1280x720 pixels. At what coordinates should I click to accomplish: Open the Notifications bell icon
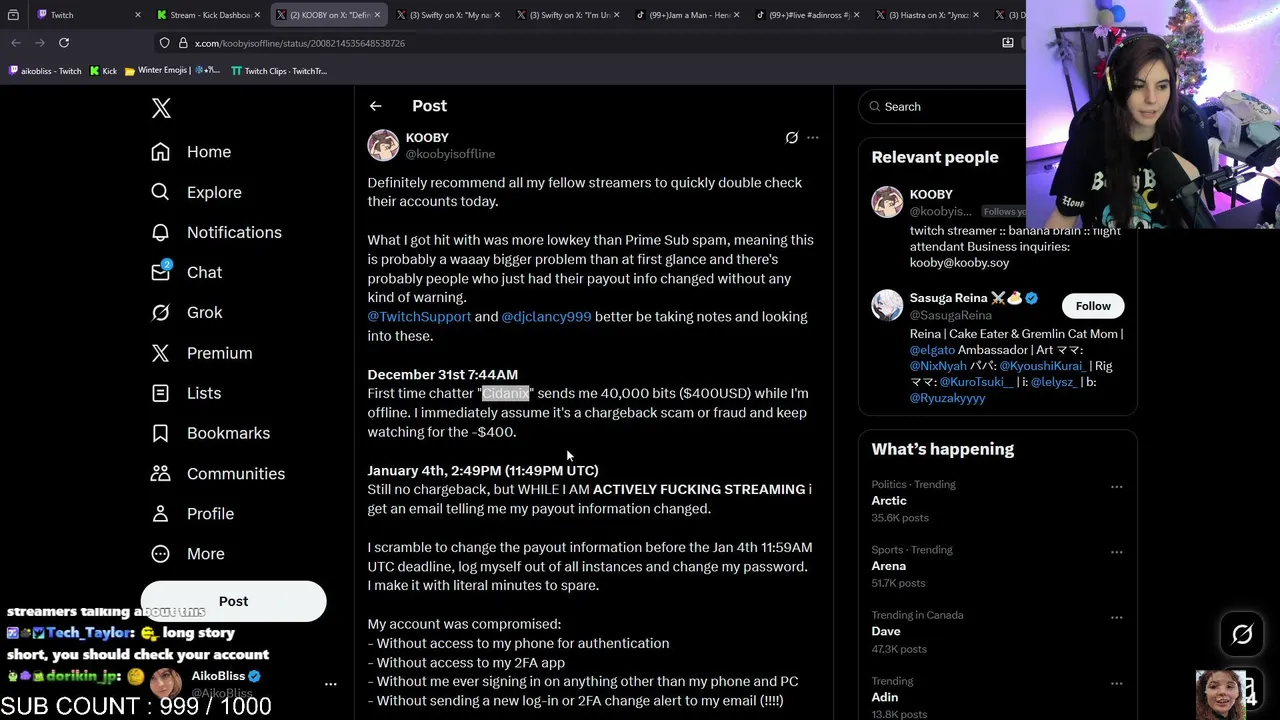pyautogui.click(x=160, y=232)
